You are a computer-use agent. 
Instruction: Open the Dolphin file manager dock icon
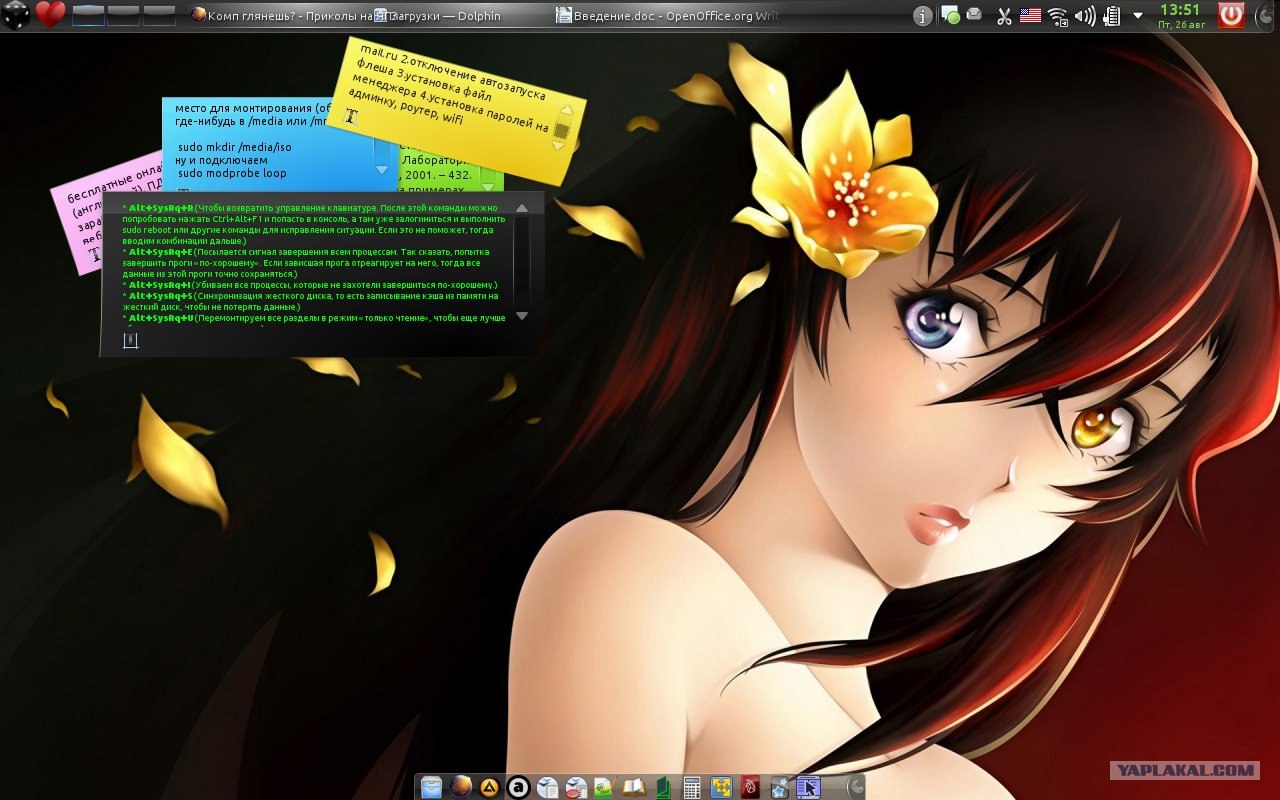[x=432, y=787]
